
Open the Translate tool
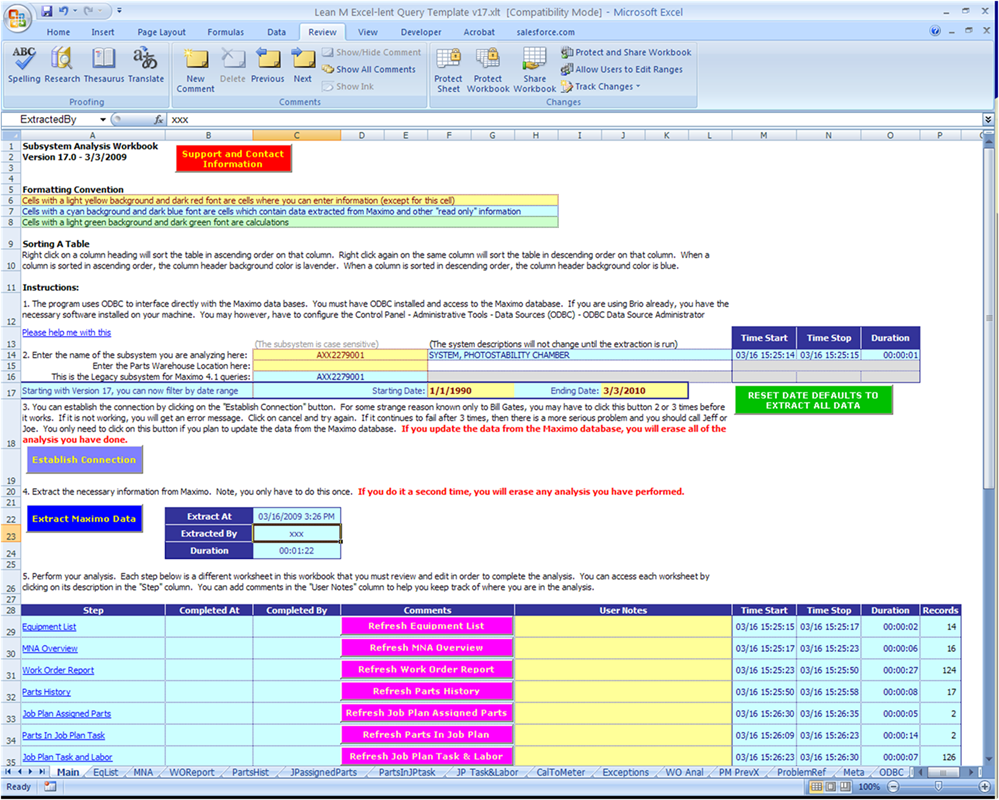pyautogui.click(x=146, y=66)
